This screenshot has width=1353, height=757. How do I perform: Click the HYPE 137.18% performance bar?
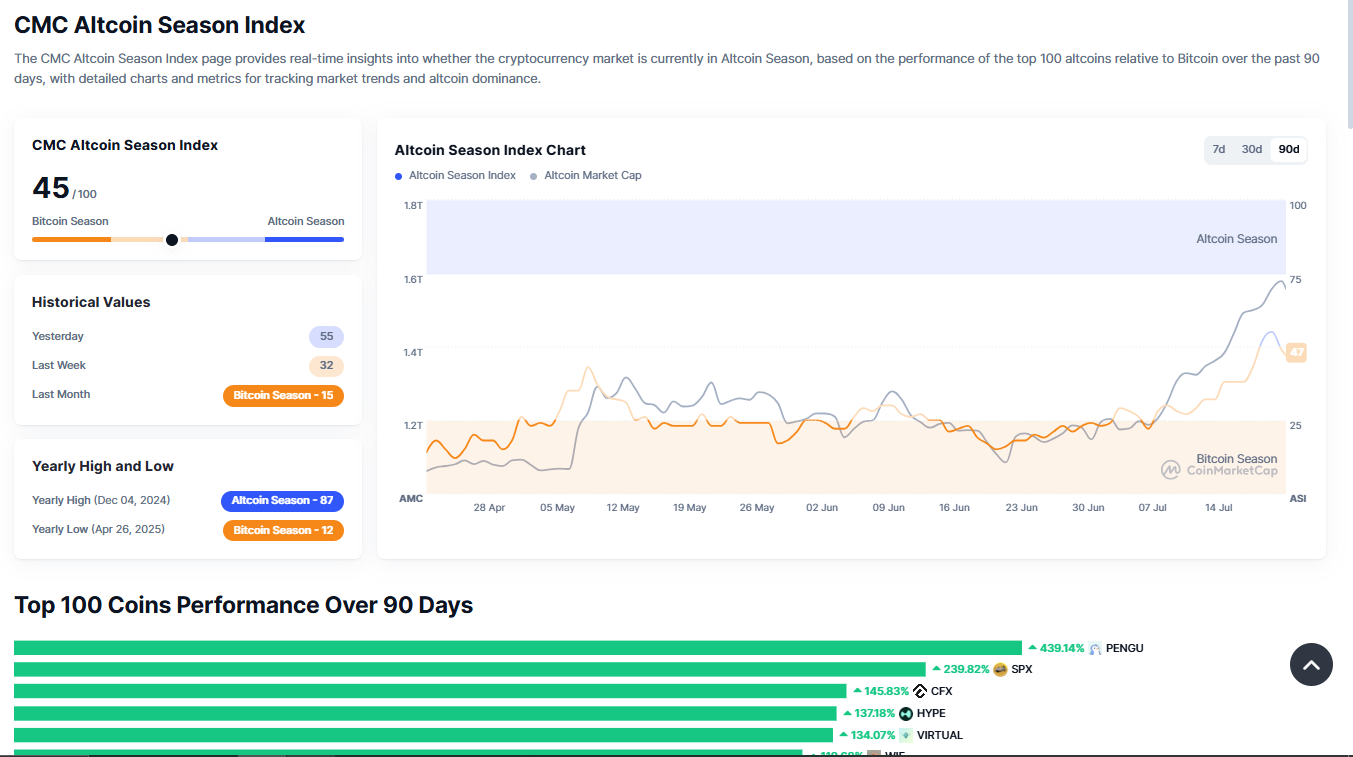tap(425, 713)
